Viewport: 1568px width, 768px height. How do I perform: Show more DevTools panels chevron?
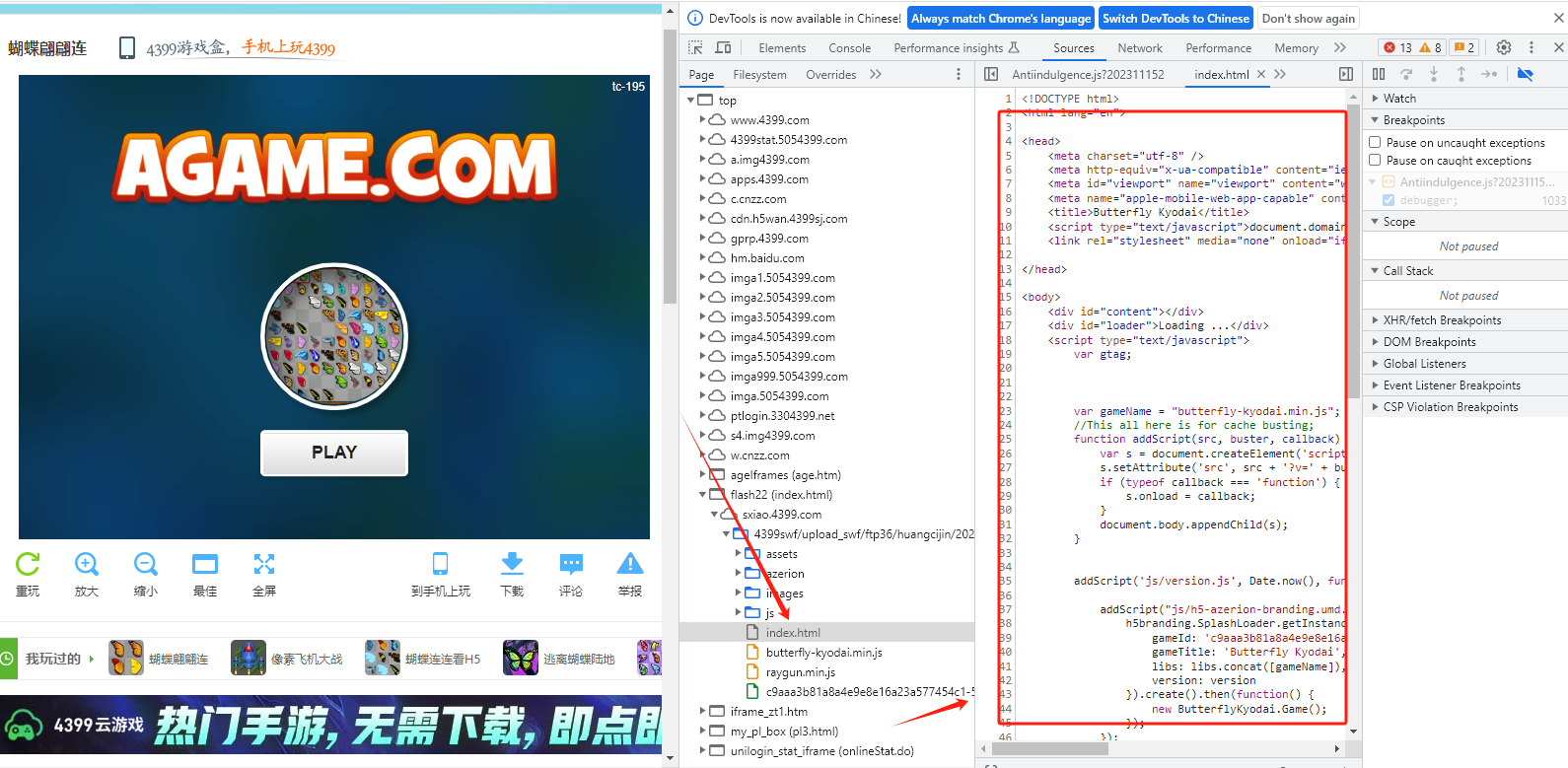(1339, 47)
